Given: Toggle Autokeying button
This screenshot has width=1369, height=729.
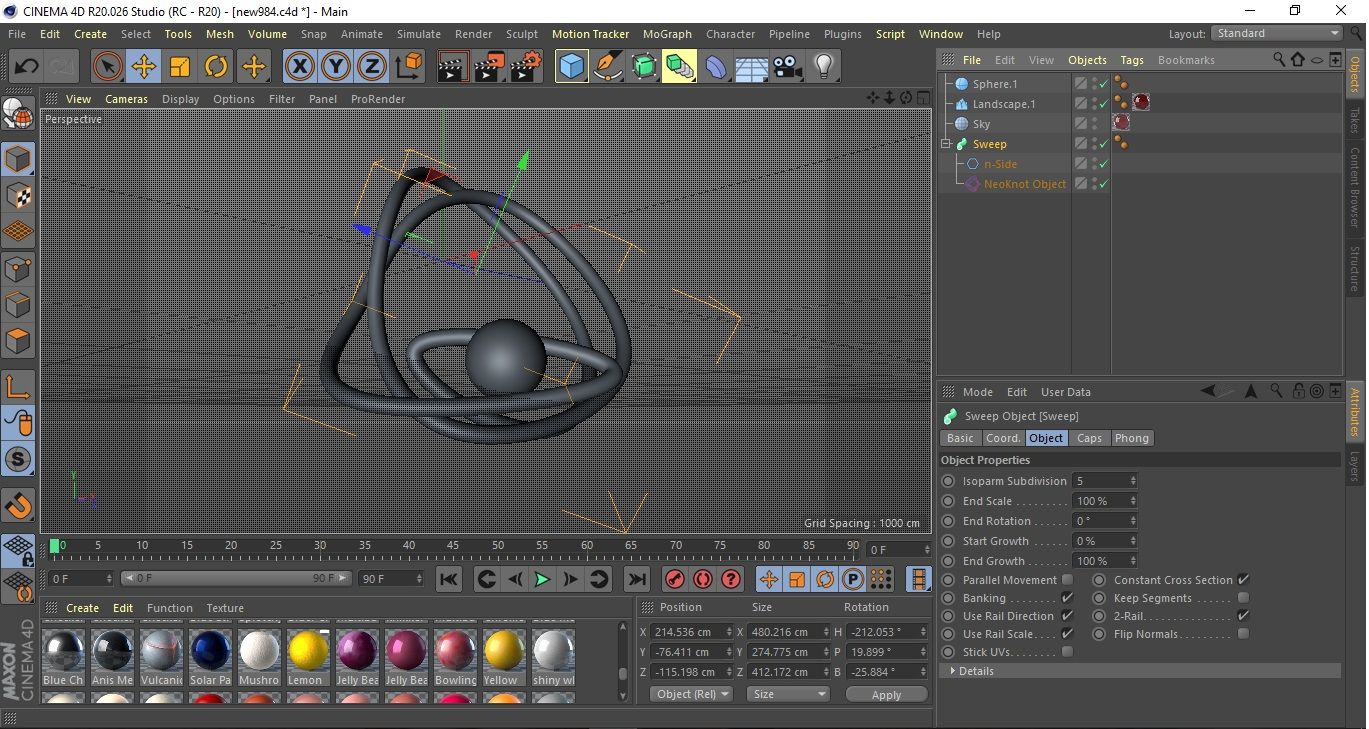Looking at the screenshot, I should click(703, 579).
